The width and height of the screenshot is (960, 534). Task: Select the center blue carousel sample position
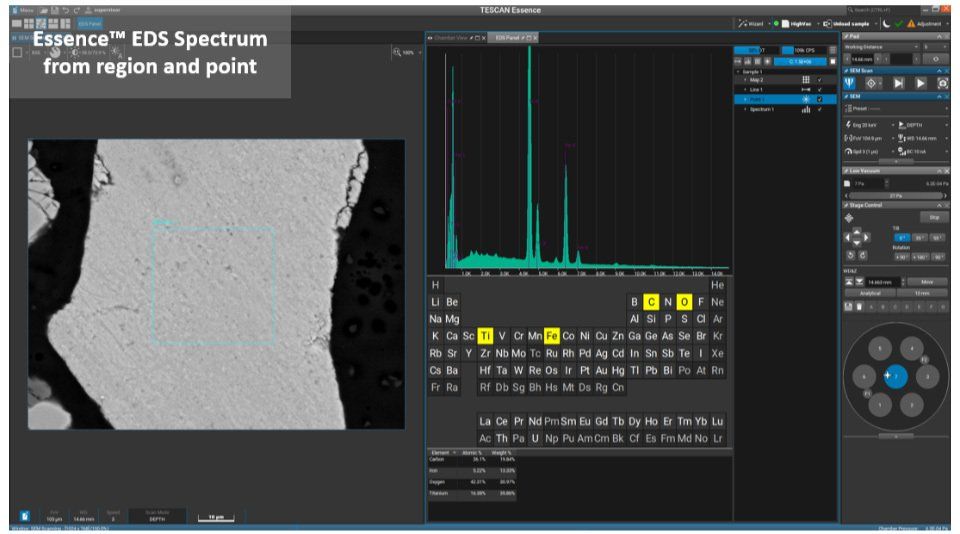(896, 376)
